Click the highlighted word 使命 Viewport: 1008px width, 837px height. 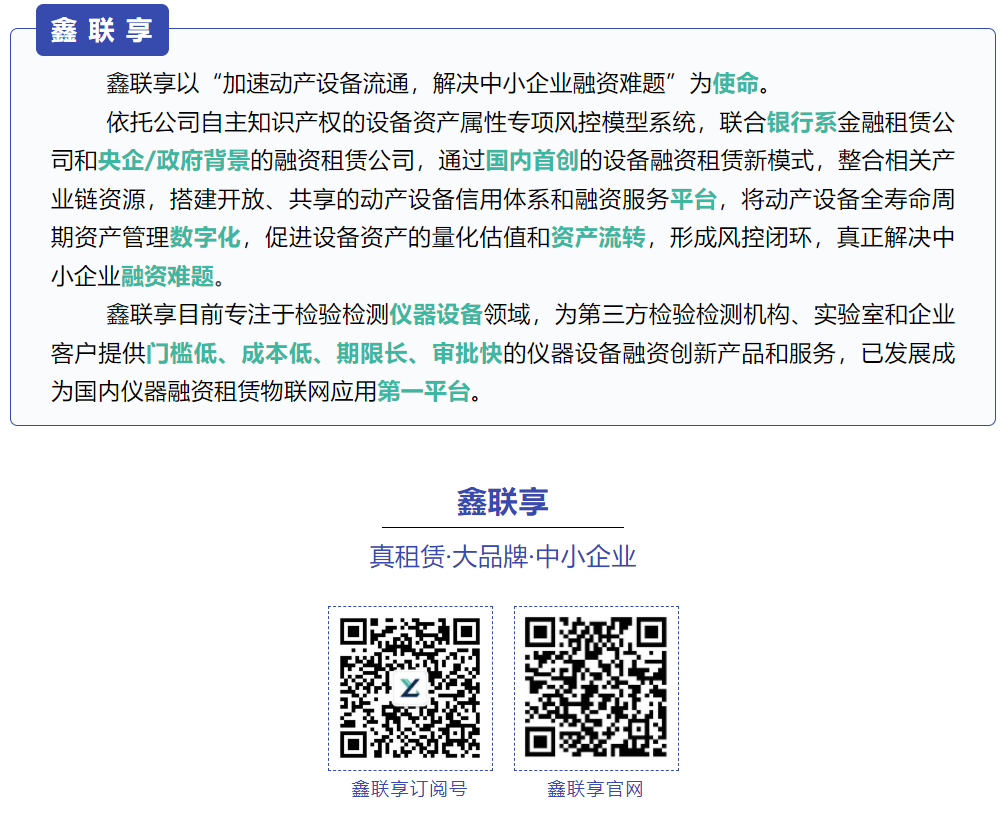(x=736, y=84)
